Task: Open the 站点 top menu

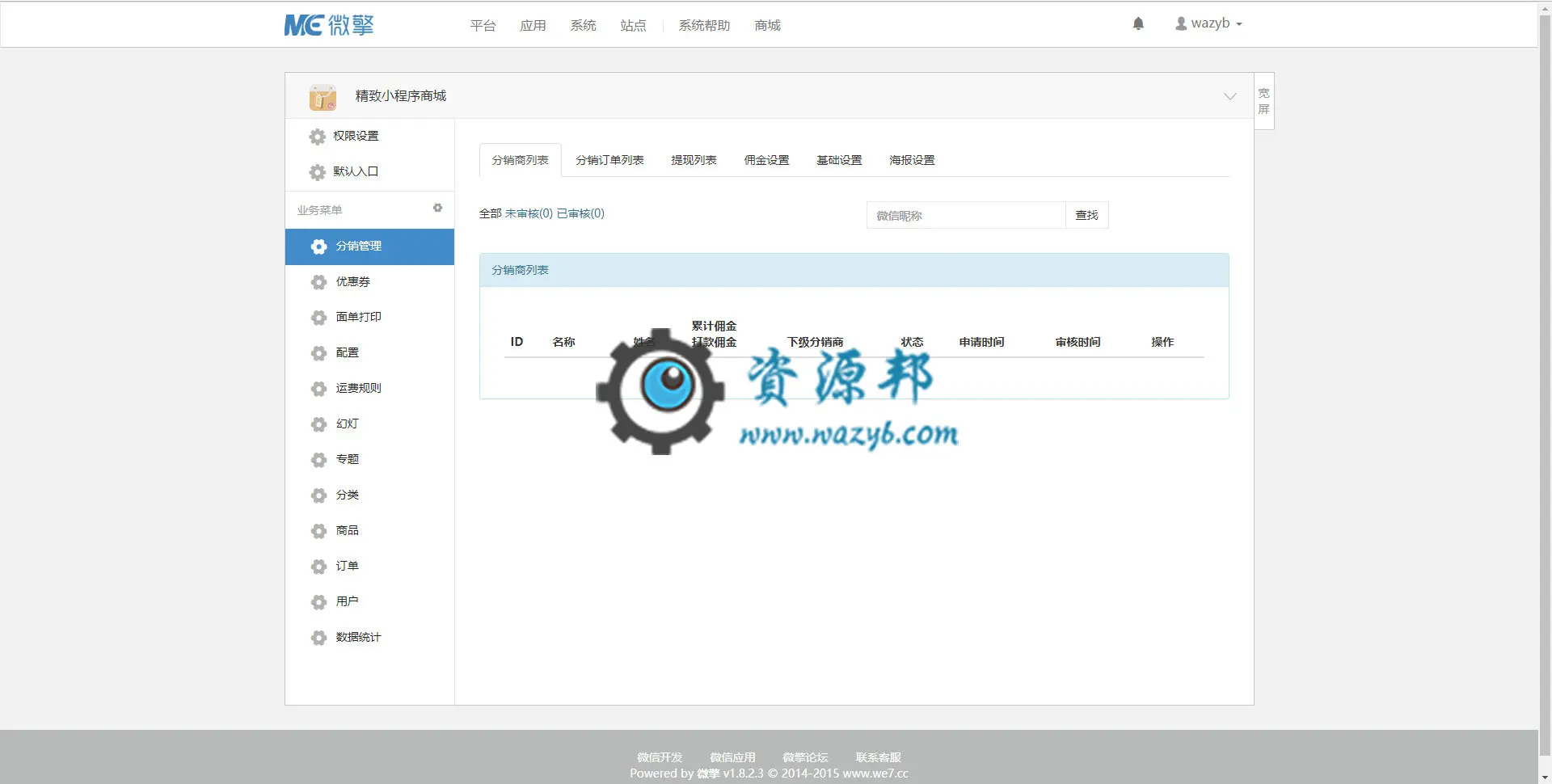Action: (633, 26)
